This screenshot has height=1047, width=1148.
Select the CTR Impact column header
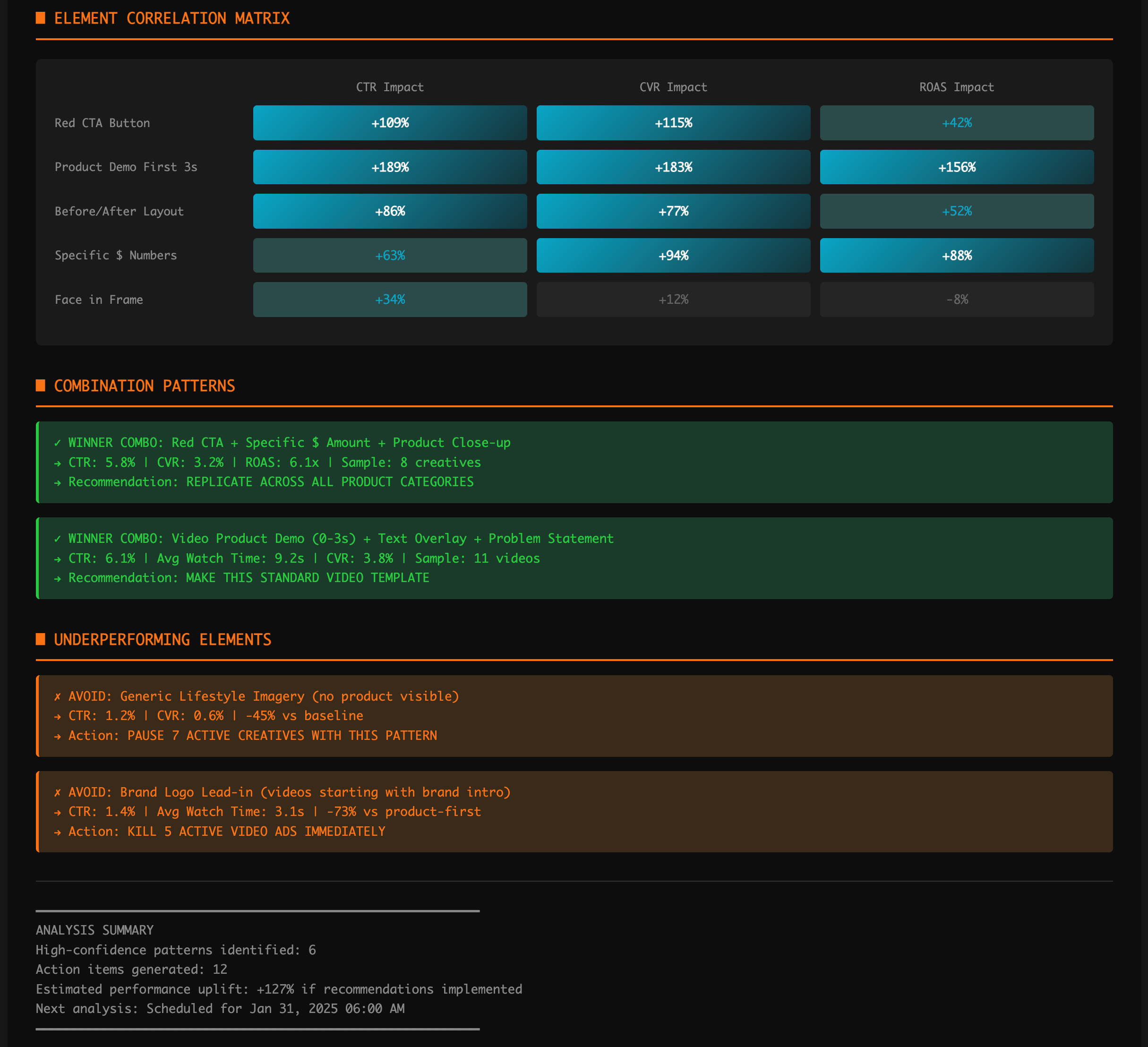(x=389, y=86)
